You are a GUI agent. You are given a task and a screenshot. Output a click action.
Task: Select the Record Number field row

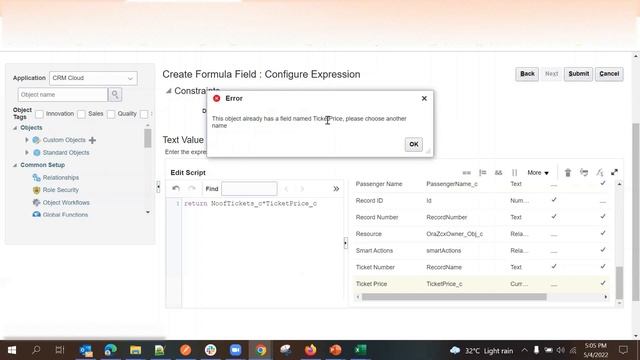[481, 217]
